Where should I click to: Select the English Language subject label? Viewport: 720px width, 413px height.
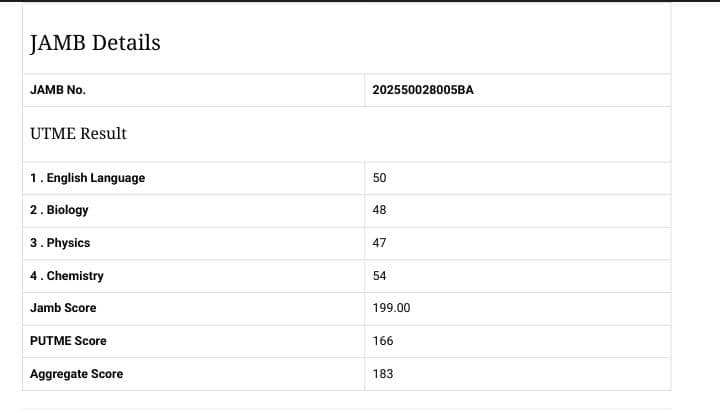87,178
